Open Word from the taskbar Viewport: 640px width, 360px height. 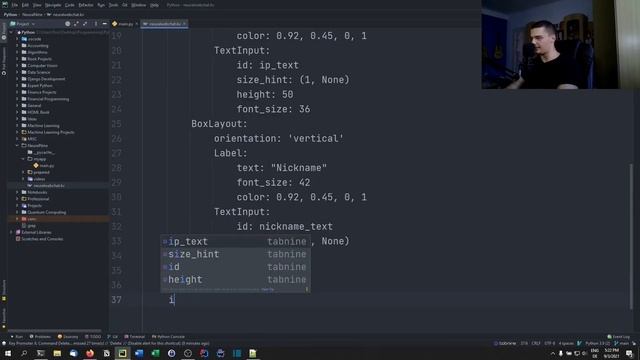pyautogui.click(x=139, y=353)
